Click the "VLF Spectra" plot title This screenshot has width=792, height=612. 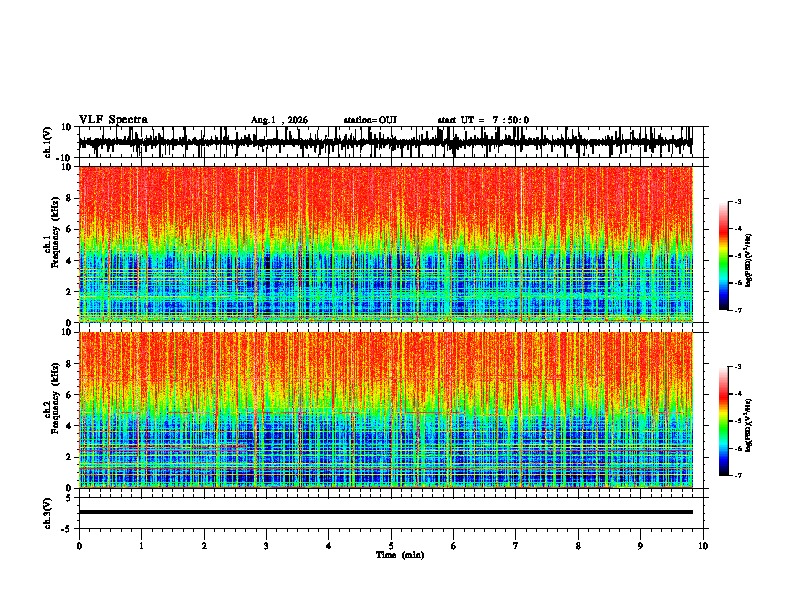tap(113, 120)
